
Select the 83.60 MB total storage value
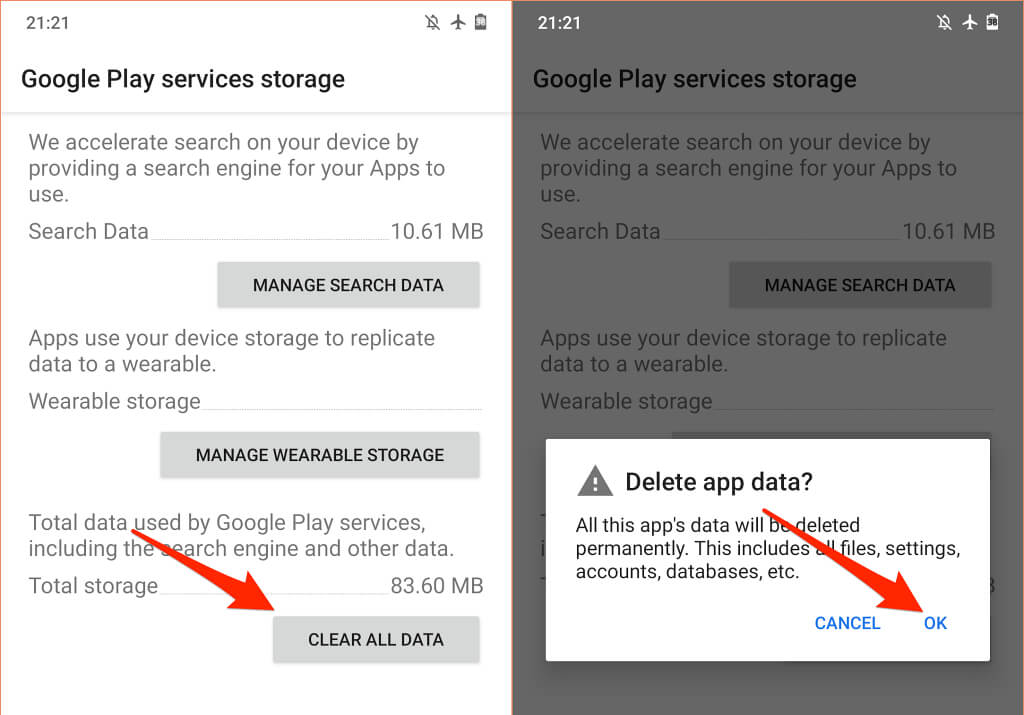tap(437, 586)
